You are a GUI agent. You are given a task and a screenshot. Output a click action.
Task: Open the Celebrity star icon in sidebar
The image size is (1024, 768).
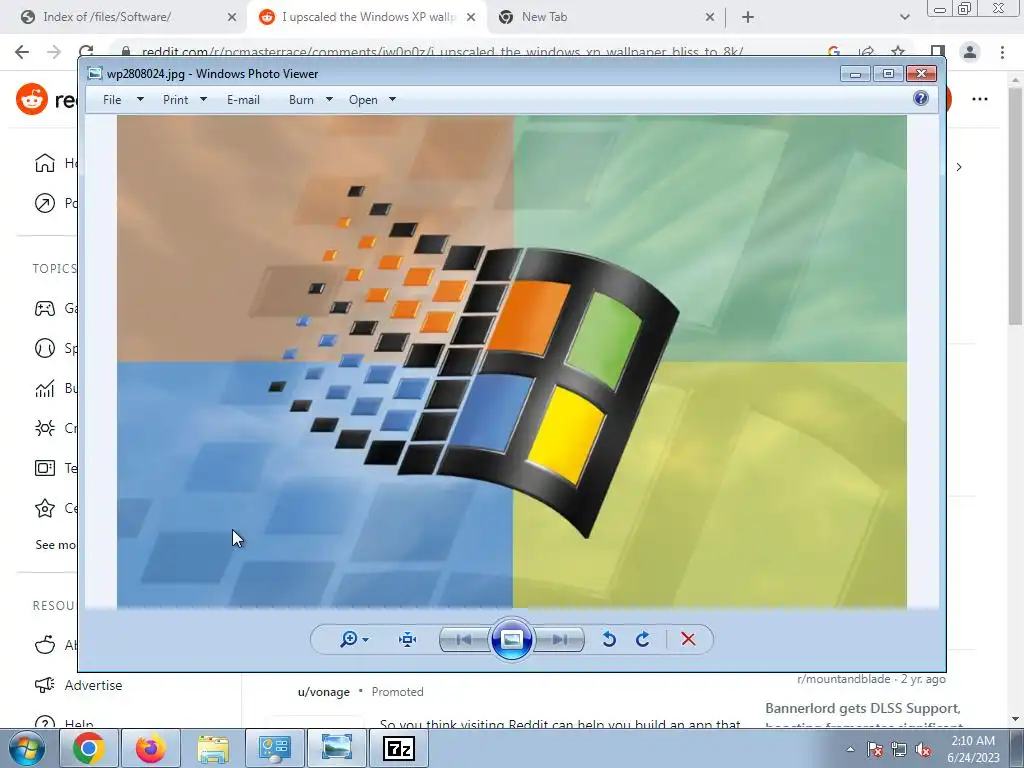(x=44, y=507)
